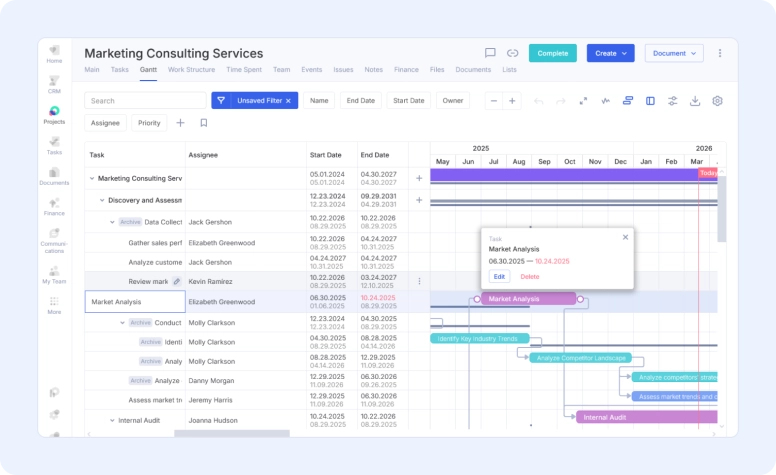Filter by Owner button

452,100
